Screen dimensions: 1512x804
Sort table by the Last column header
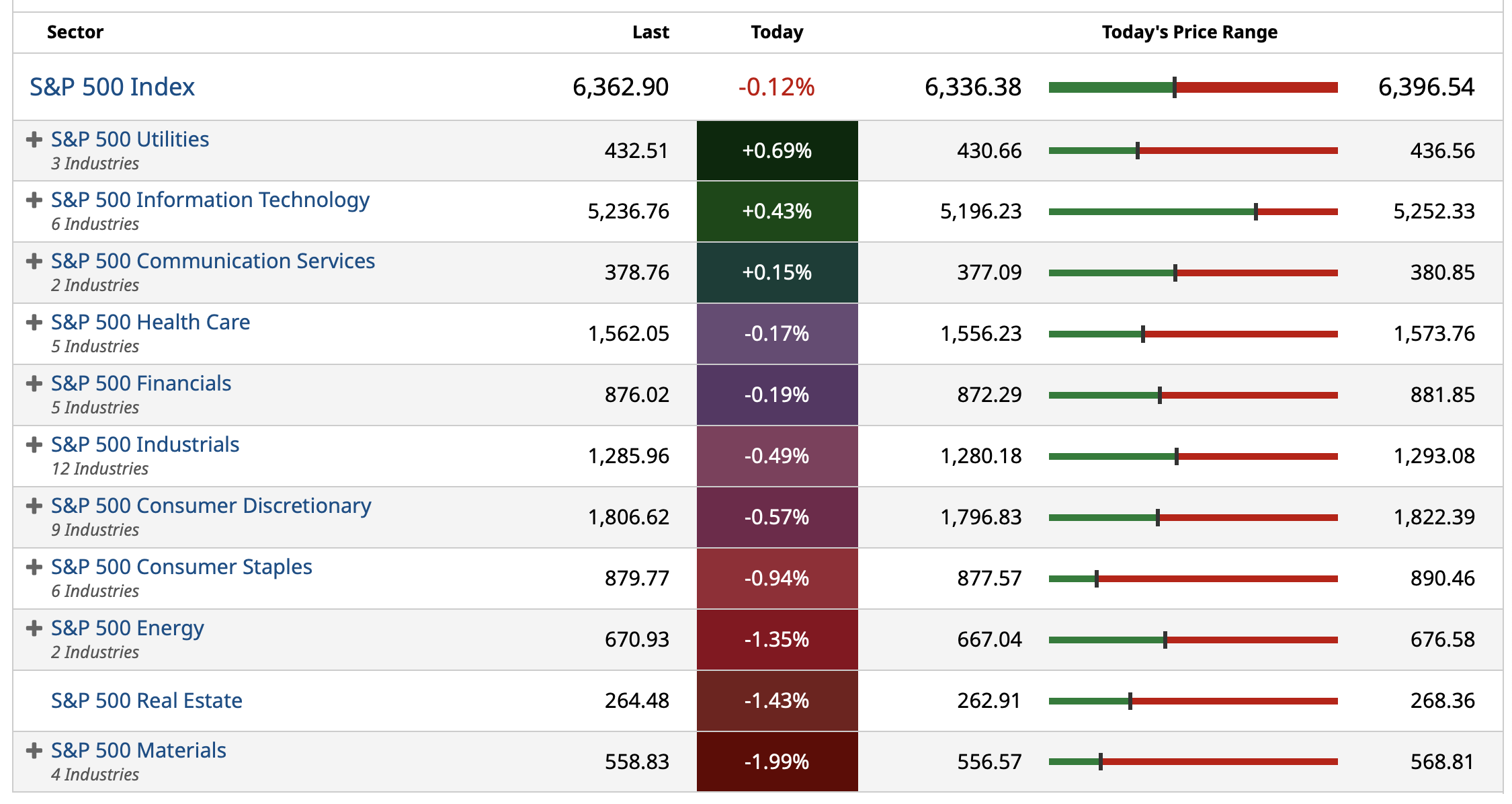tap(650, 32)
